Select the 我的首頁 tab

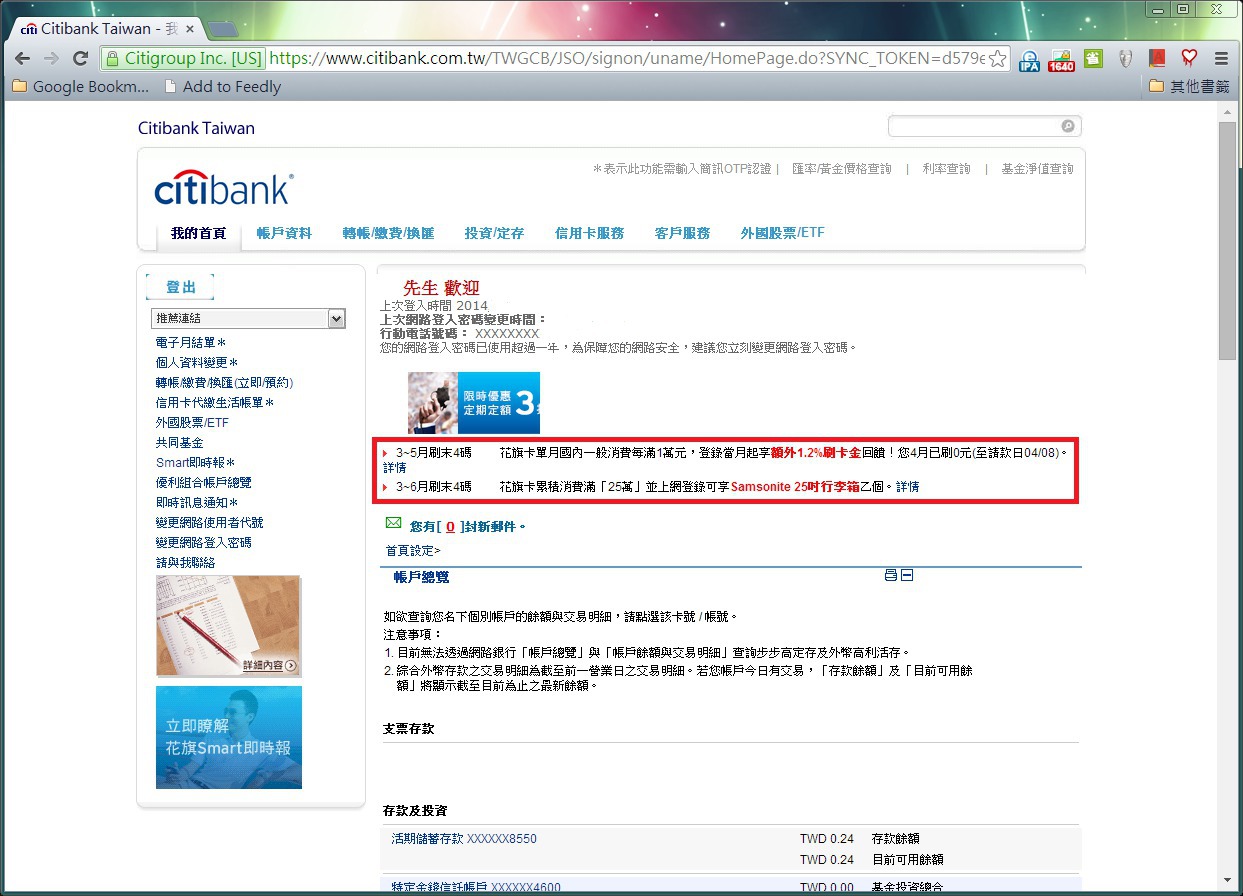[198, 233]
